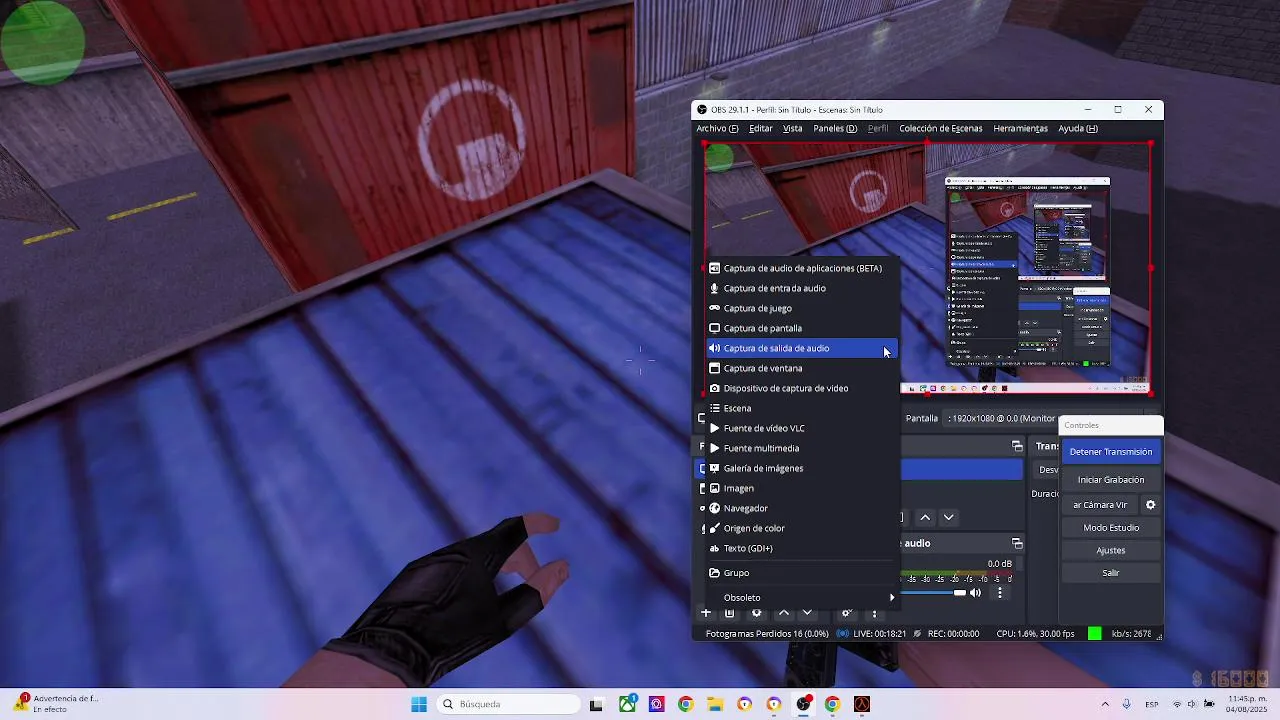The width and height of the screenshot is (1280, 720).
Task: Select Texto (GDI+) source
Action: (x=801, y=548)
